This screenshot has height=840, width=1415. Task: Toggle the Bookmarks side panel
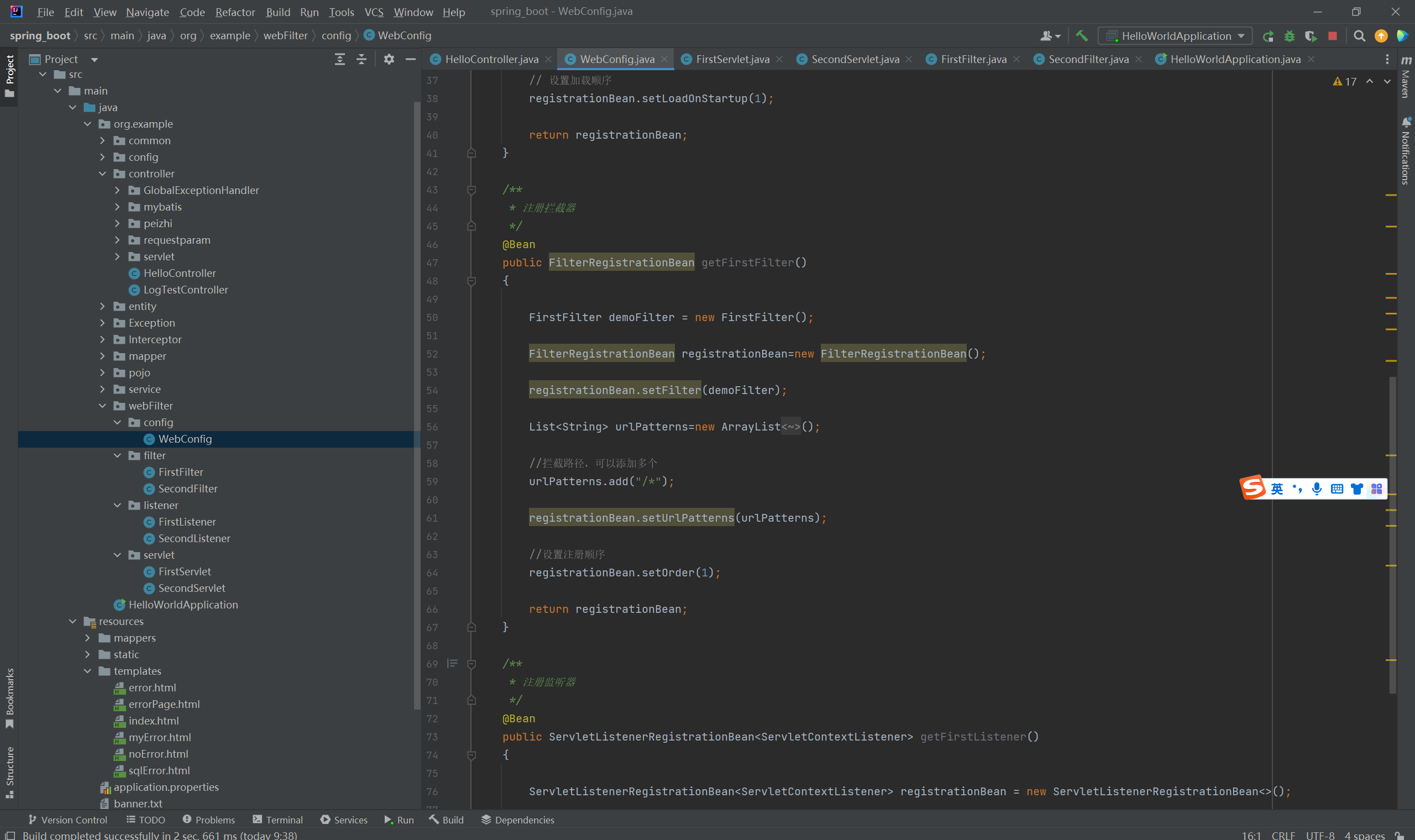tap(9, 697)
